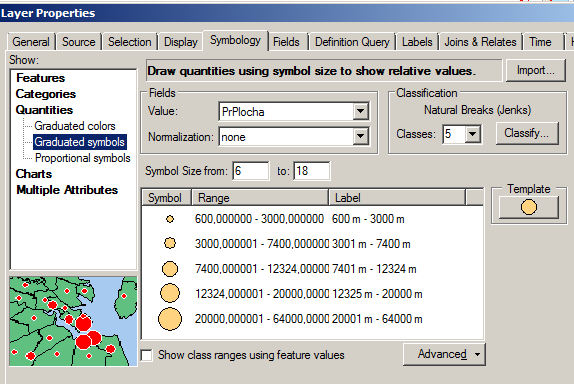The width and height of the screenshot is (574, 384).
Task: Click symbol for 600 m - 3000 m class
Action: tap(170, 219)
